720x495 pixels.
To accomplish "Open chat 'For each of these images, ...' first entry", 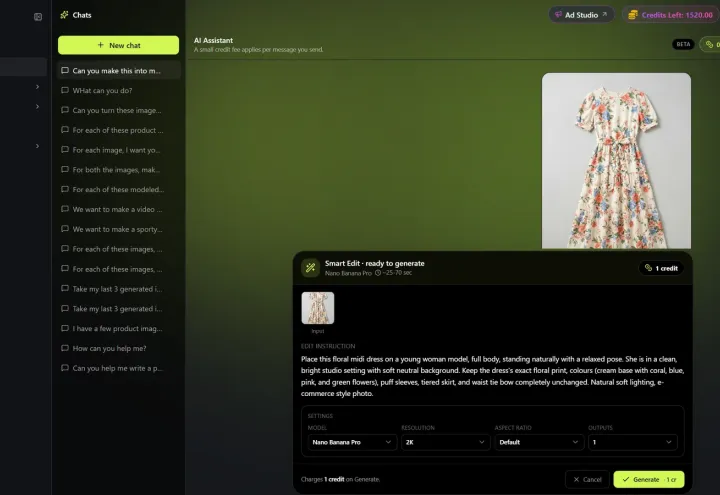I will coord(119,249).
